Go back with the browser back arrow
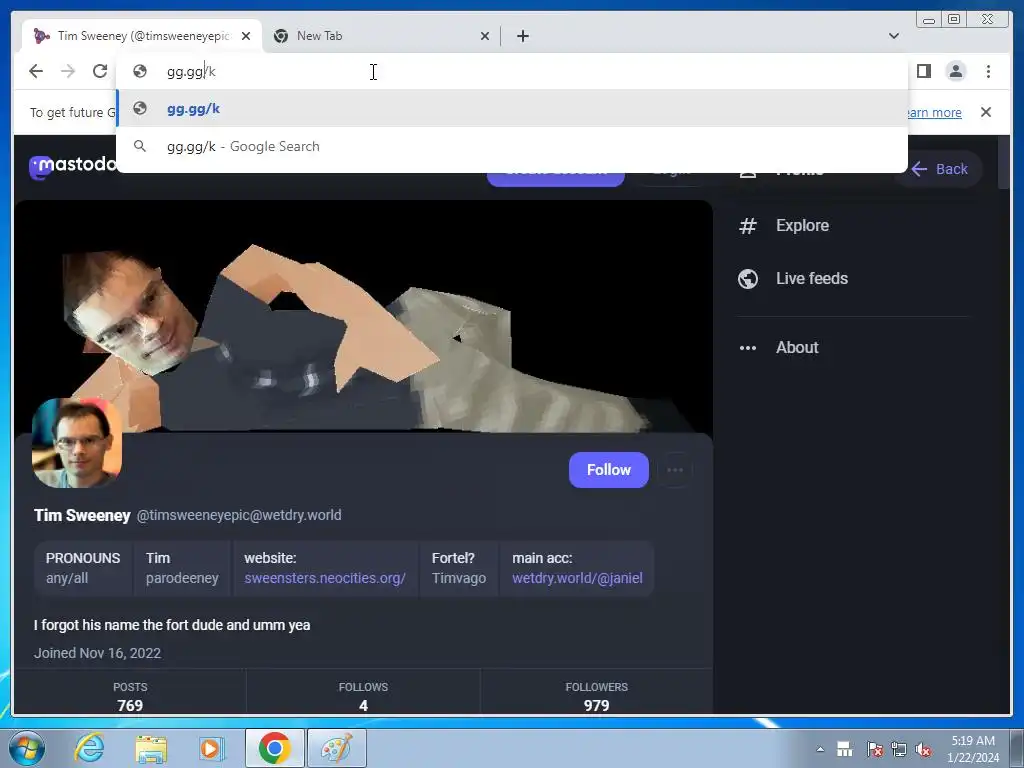 click(x=36, y=71)
